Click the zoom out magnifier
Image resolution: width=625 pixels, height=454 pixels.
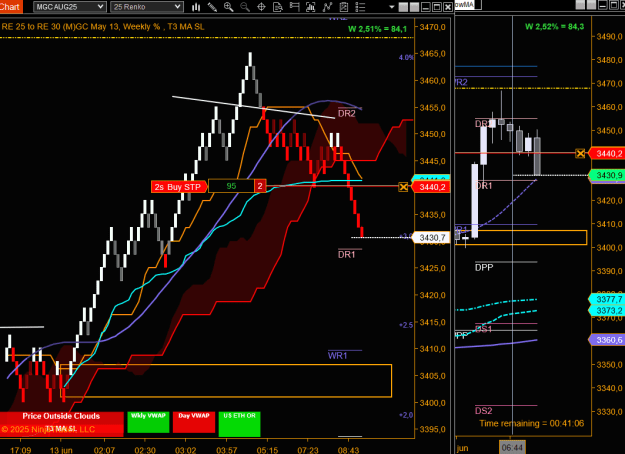(x=245, y=7)
